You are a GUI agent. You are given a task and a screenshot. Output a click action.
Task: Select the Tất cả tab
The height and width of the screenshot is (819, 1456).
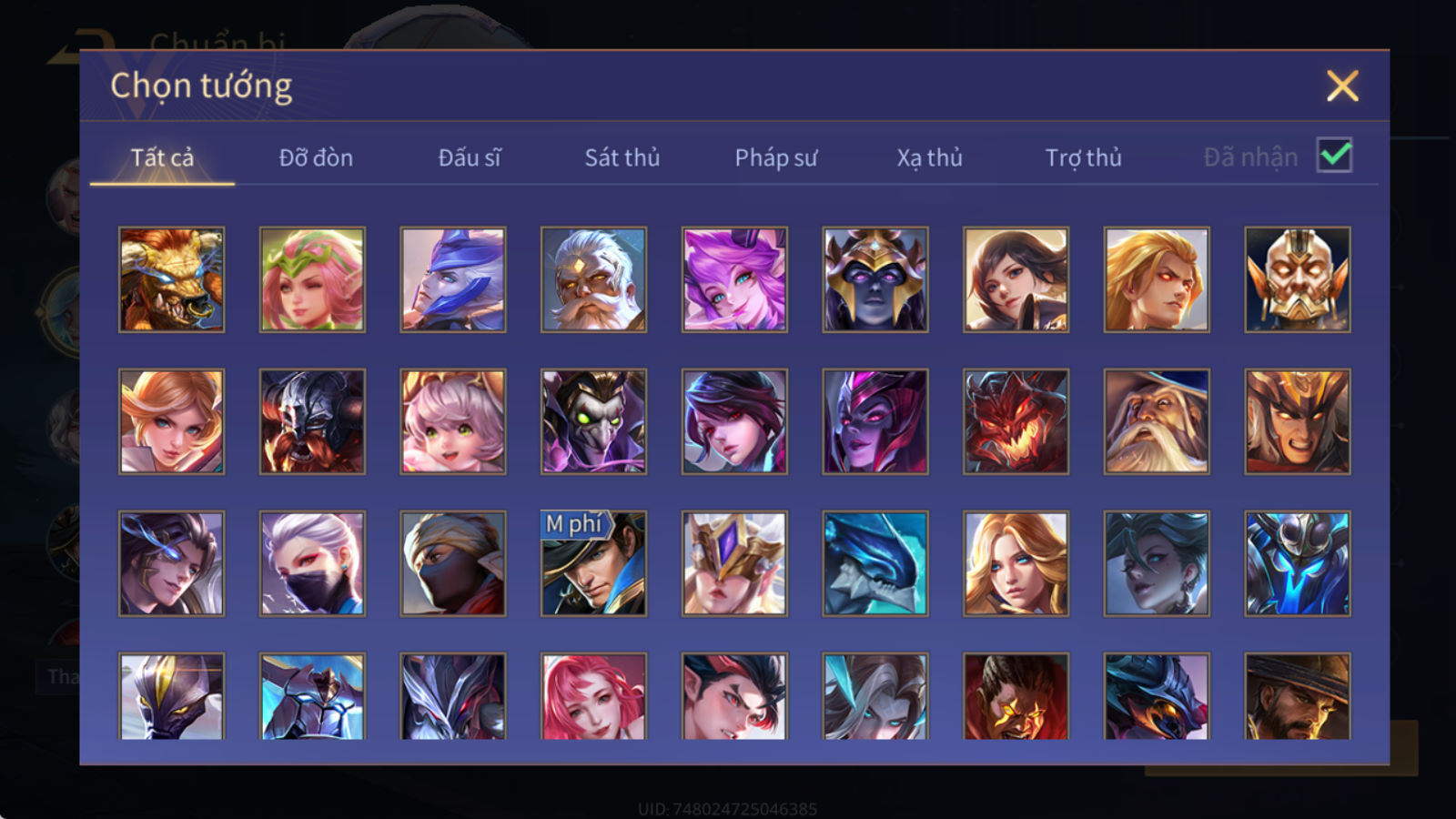point(162,157)
